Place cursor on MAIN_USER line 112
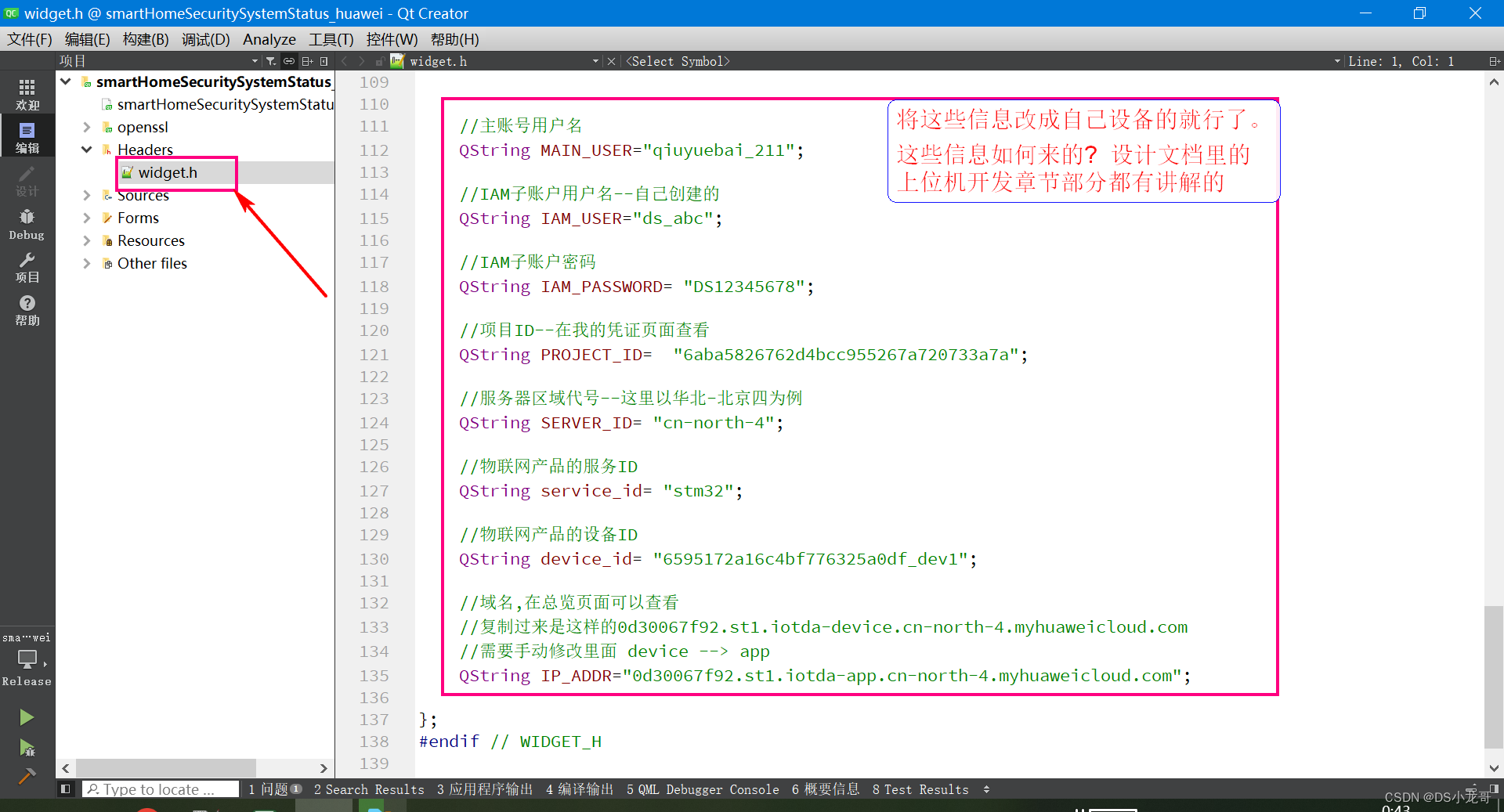 (631, 150)
